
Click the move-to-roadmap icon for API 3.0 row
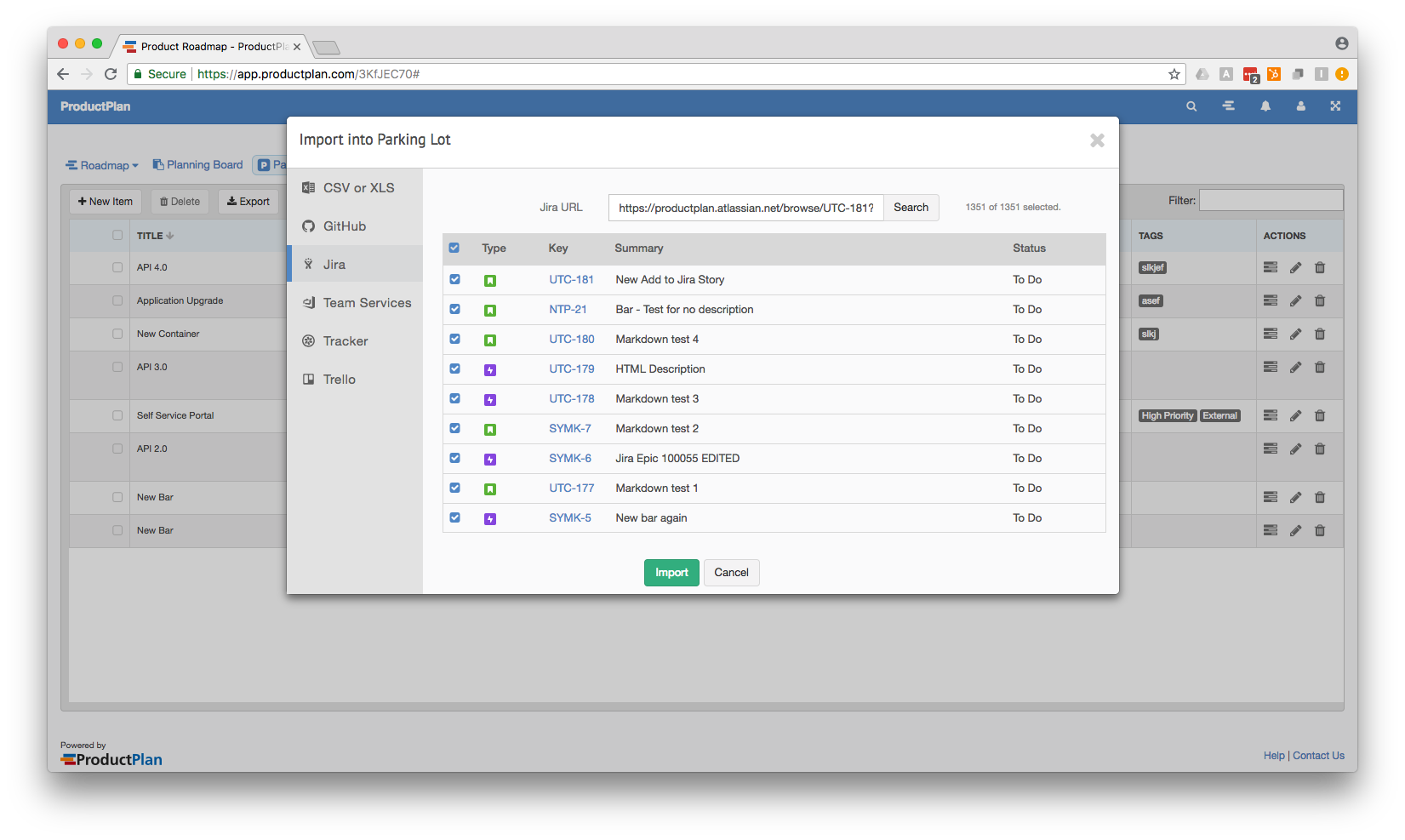pos(1271,367)
